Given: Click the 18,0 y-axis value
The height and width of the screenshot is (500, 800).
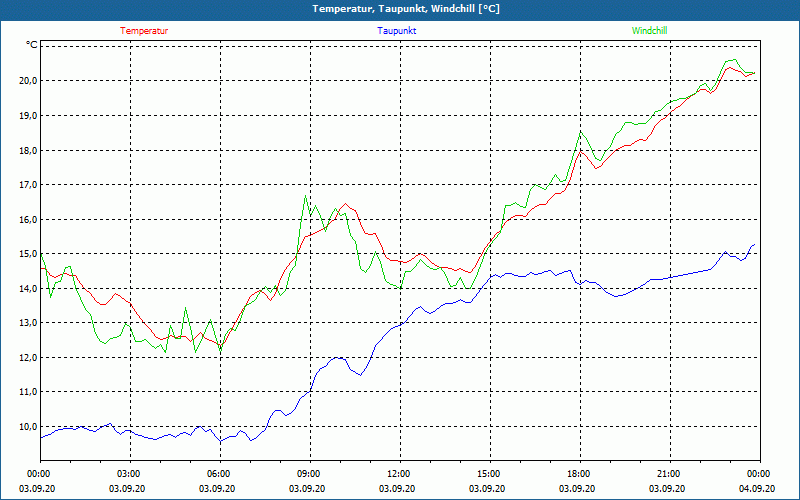Looking at the screenshot, I should pyautogui.click(x=28, y=150).
